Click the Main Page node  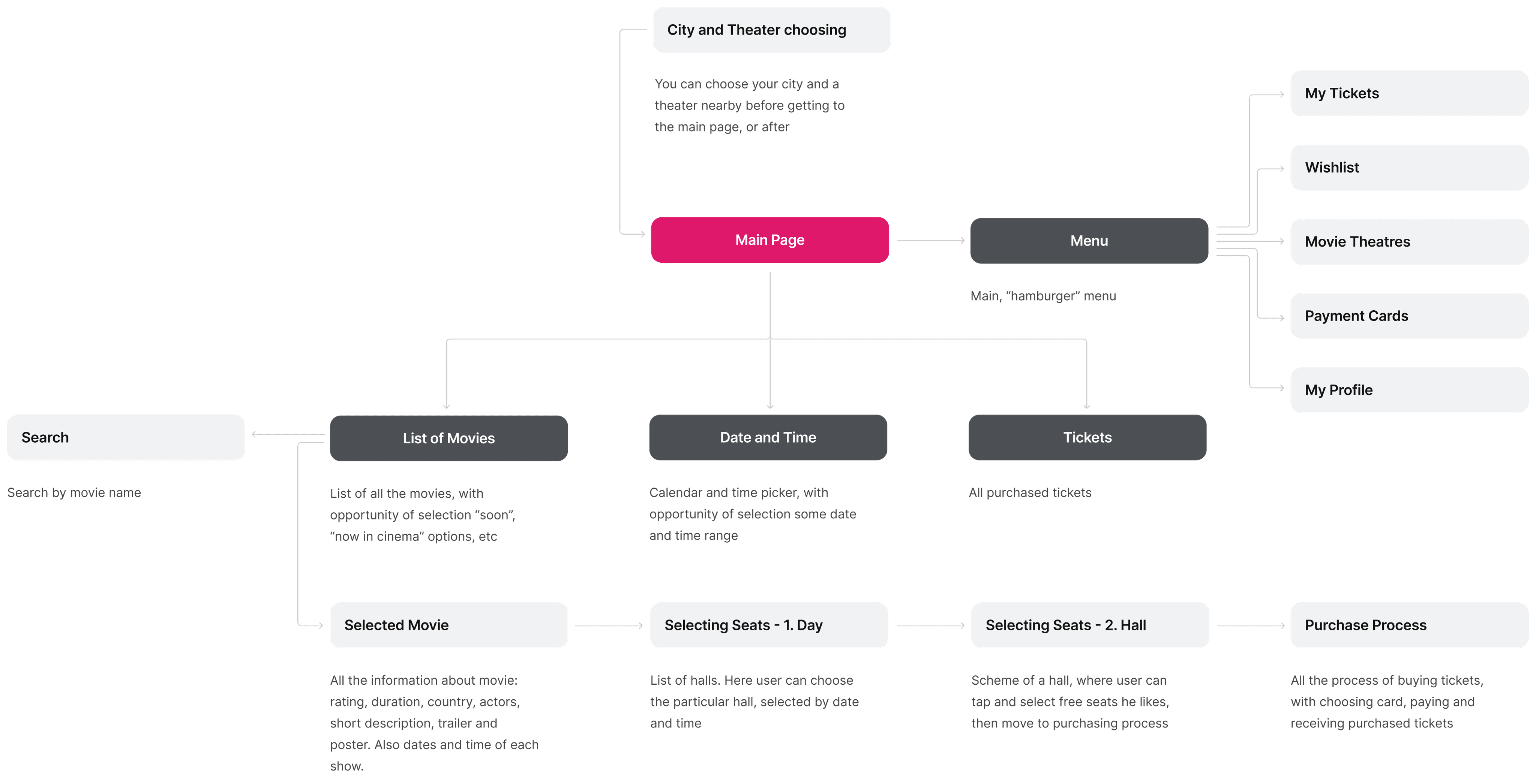768,240
